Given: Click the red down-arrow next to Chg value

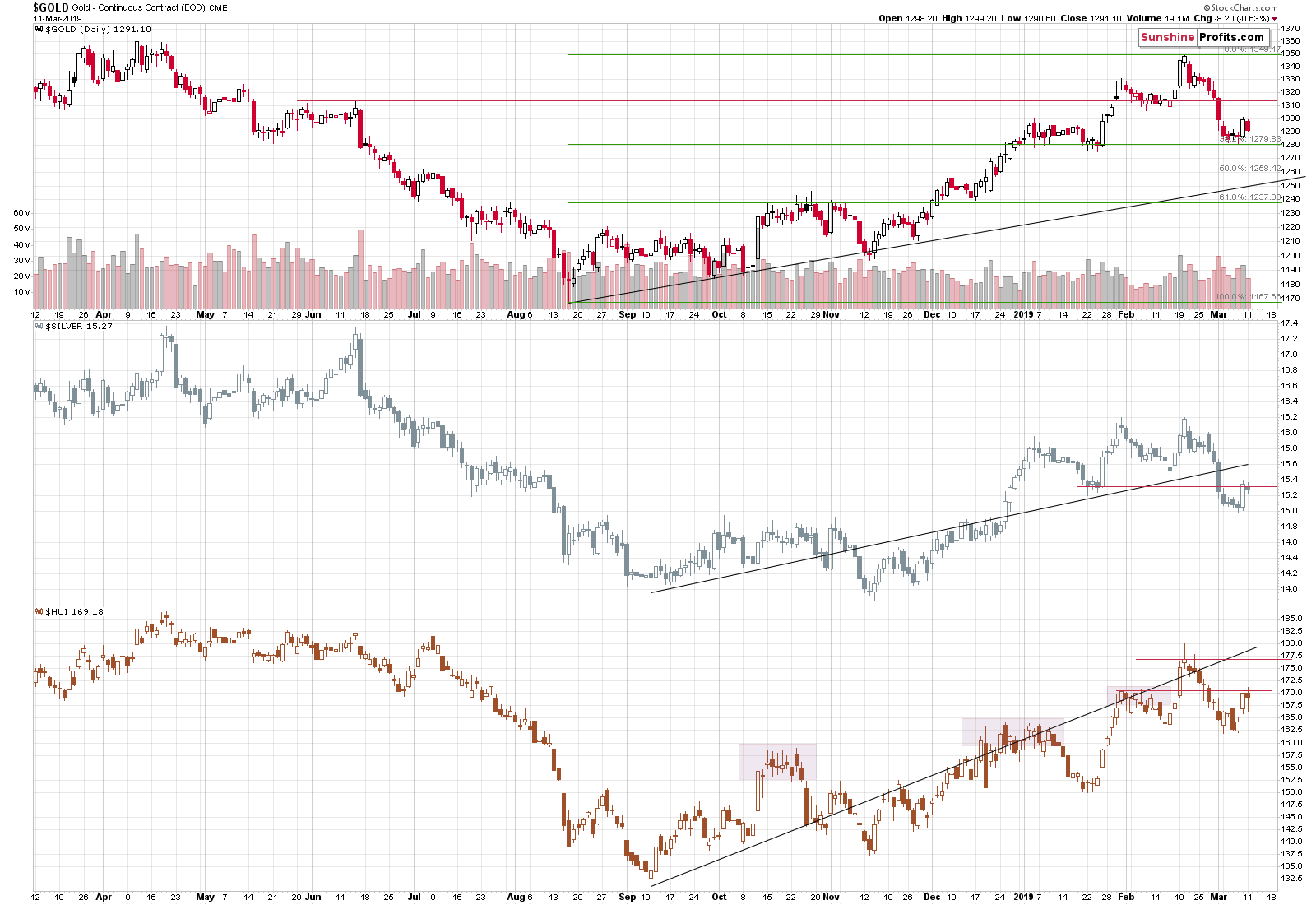Looking at the screenshot, I should pos(1274,19).
